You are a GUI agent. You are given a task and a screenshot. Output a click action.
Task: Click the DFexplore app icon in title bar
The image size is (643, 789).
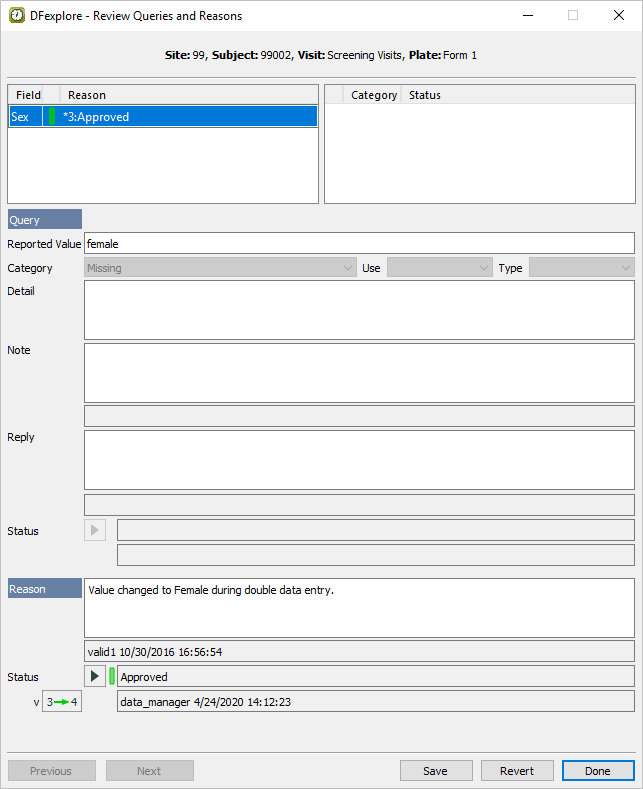pyautogui.click(x=16, y=16)
